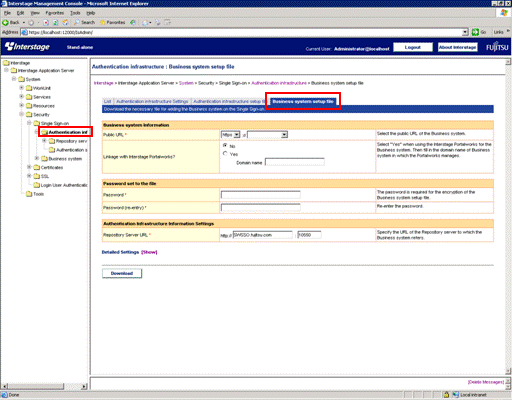
Task: Click the Refresh page toolbar icon
Action: click(x=56, y=22)
